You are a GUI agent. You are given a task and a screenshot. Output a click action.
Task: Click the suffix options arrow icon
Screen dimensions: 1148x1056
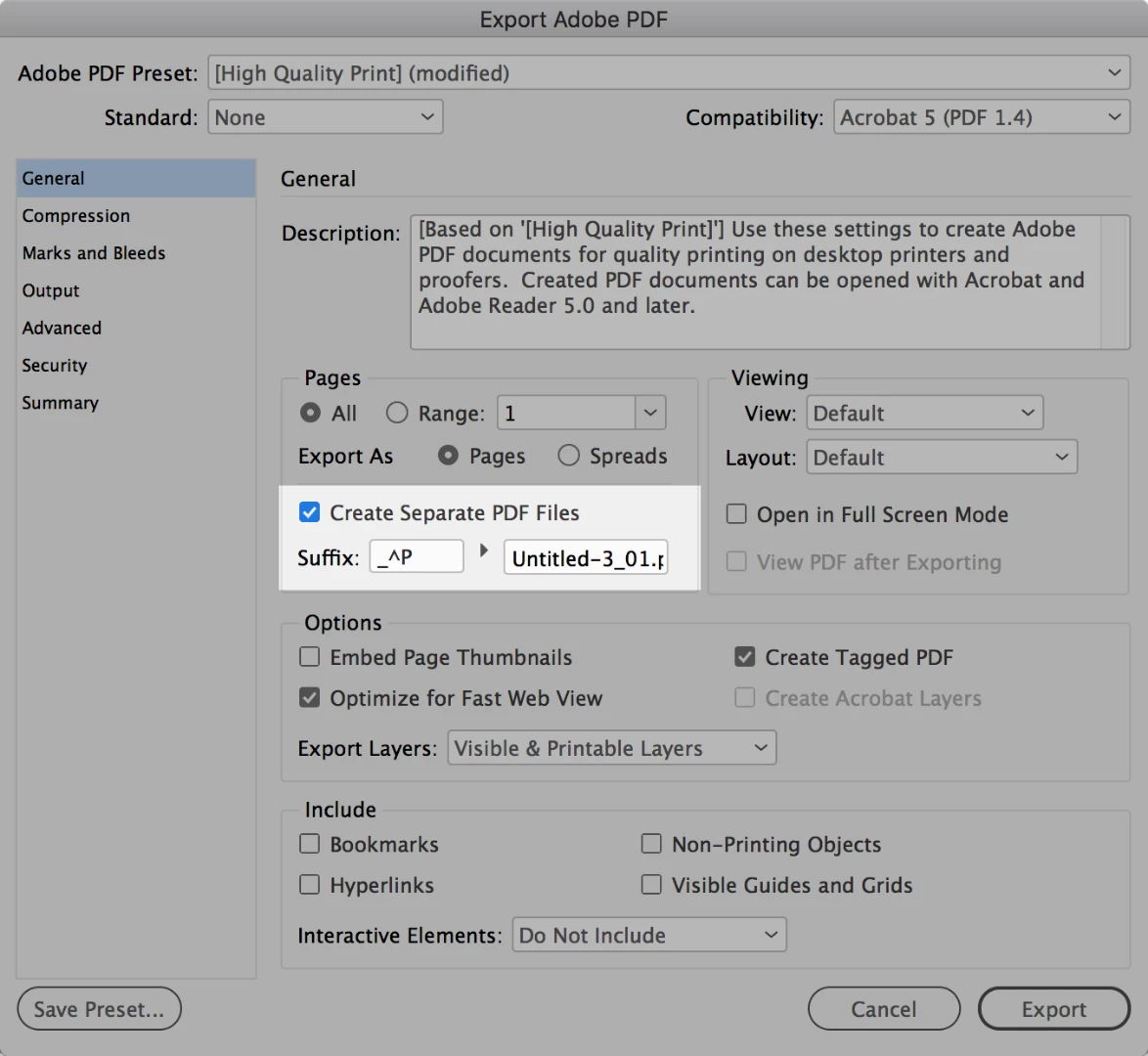pyautogui.click(x=484, y=550)
